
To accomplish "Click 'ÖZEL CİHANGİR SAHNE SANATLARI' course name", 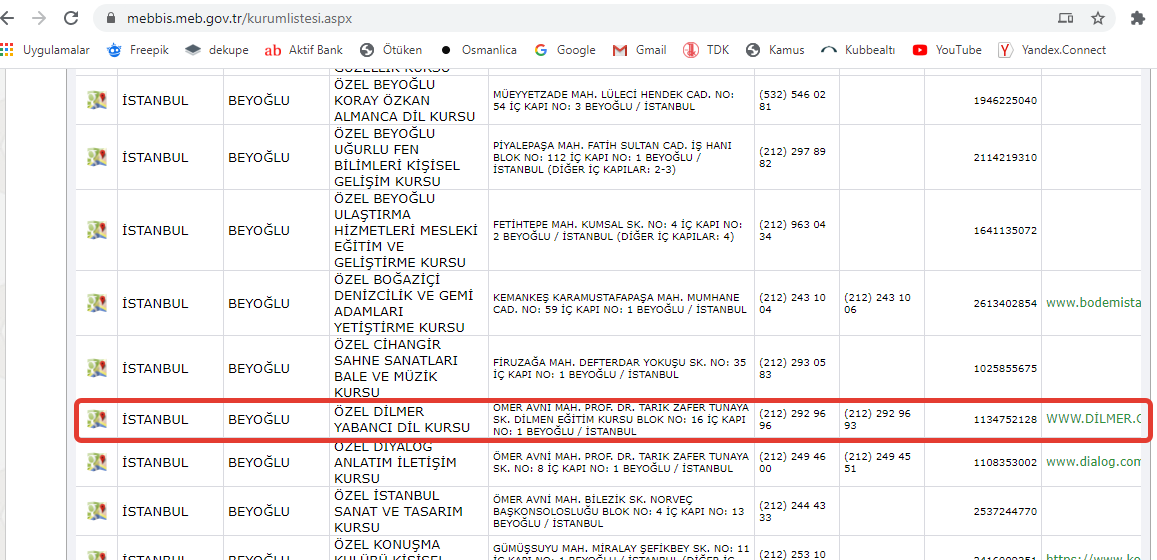I will (x=397, y=367).
